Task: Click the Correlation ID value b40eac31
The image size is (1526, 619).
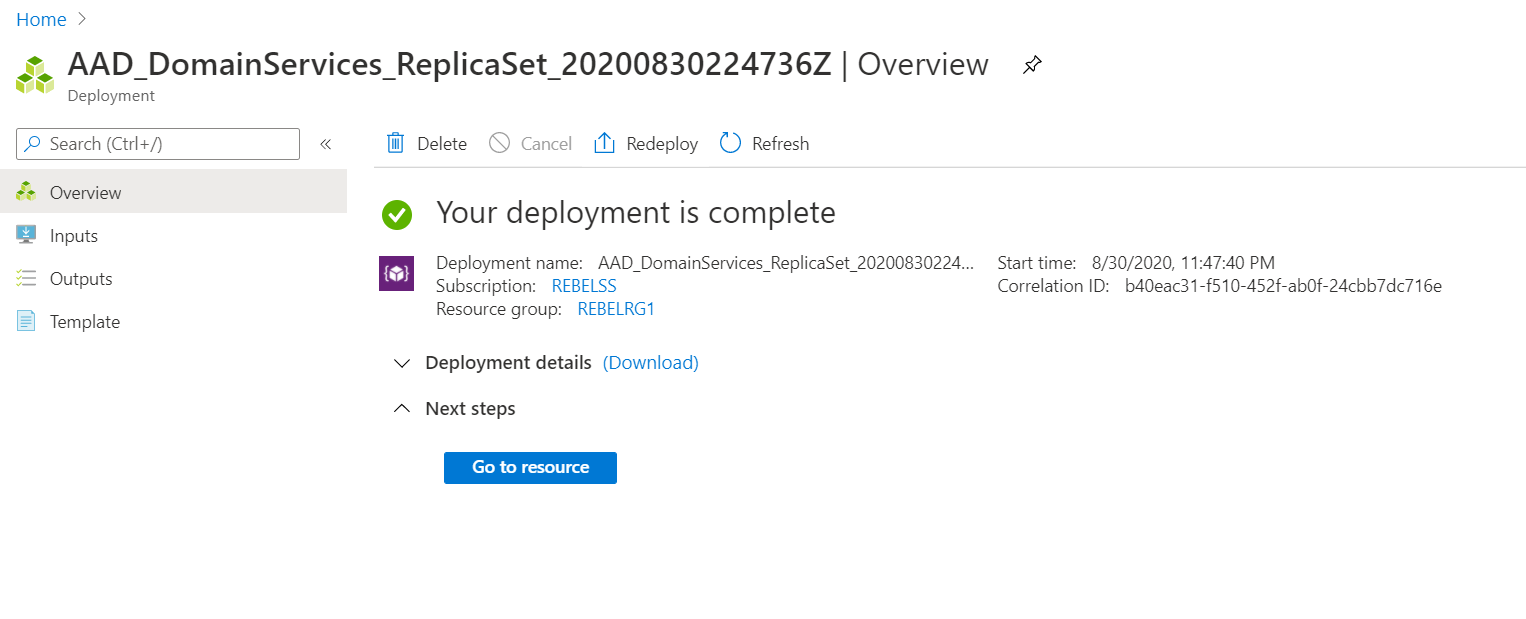Action: pos(1283,286)
